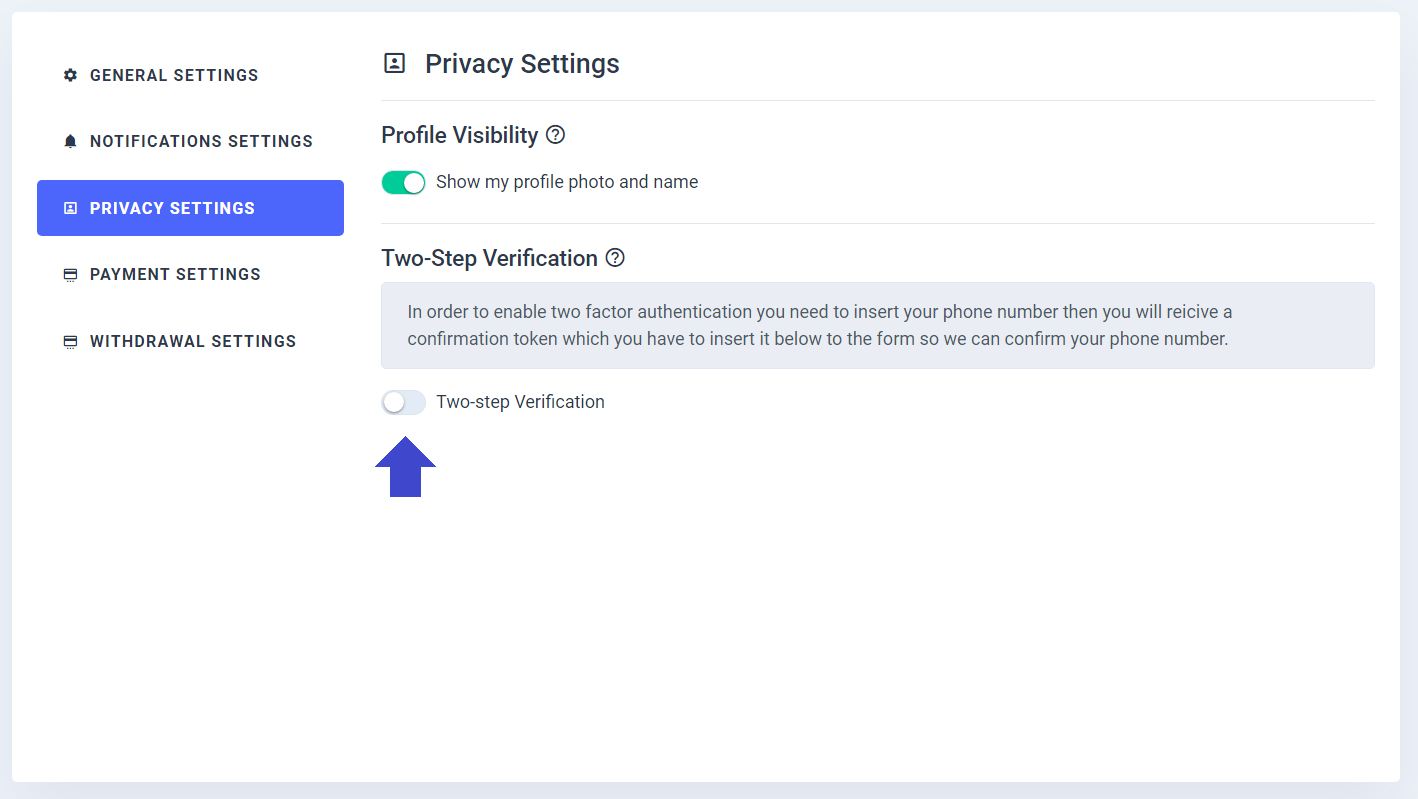This screenshot has height=799, width=1418.
Task: Click the help icon next to Profile Visibility
Action: pos(556,134)
